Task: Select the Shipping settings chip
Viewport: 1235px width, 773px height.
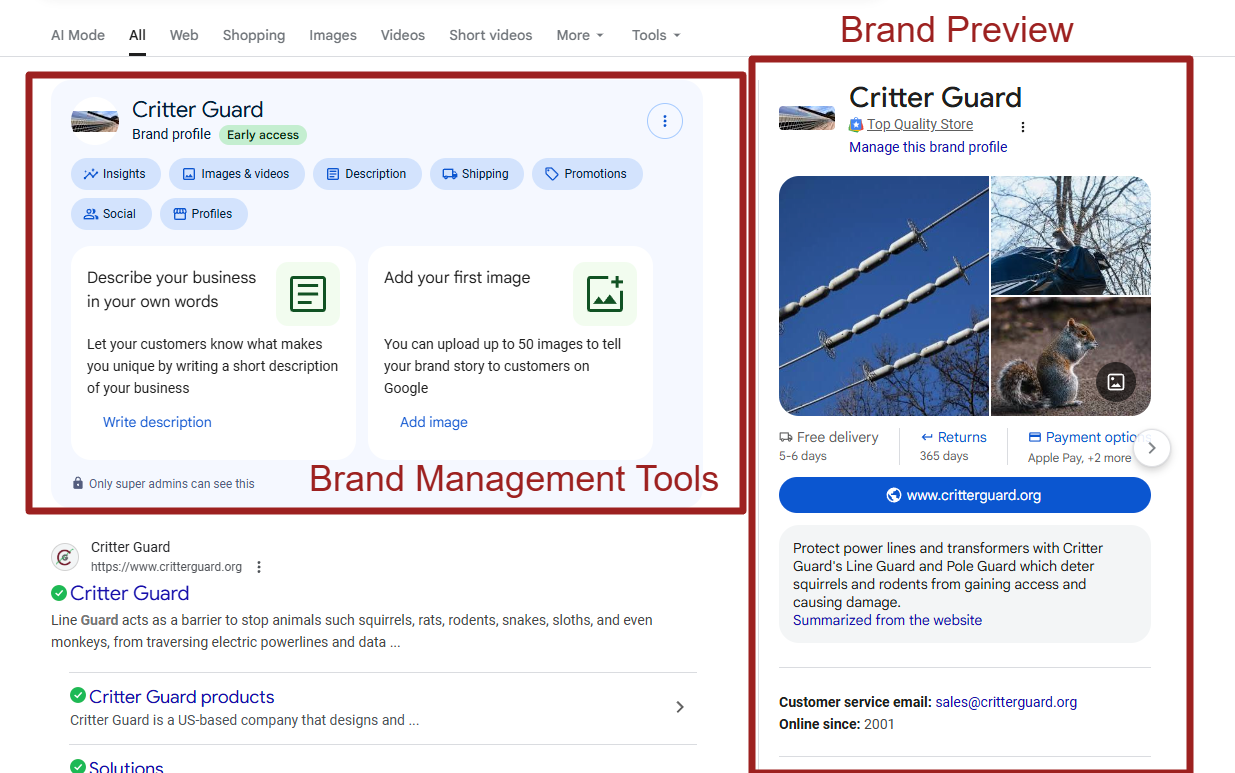Action: (477, 173)
